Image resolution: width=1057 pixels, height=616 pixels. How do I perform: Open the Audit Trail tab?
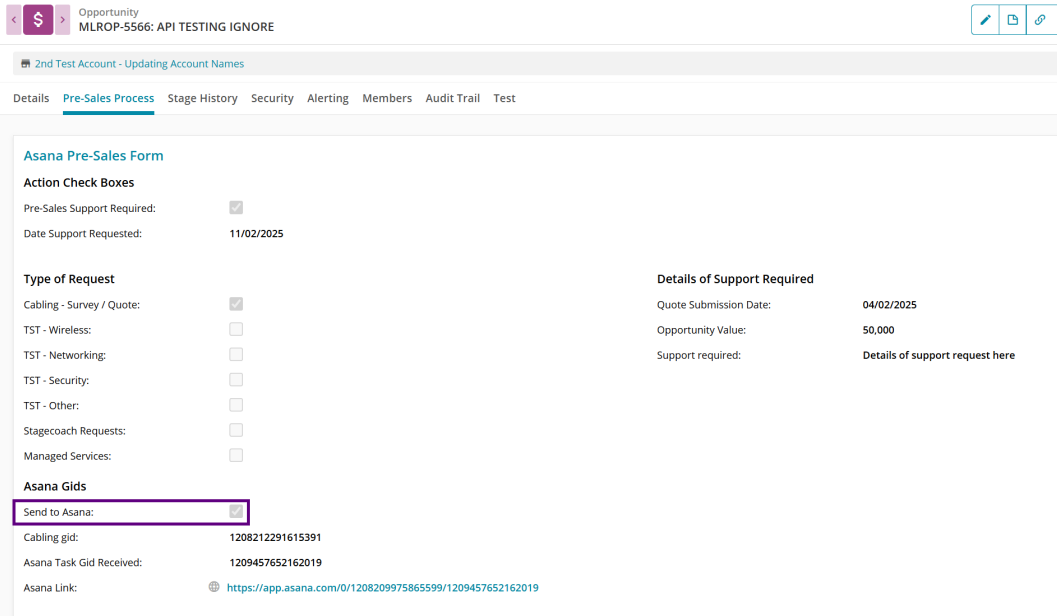[x=452, y=98]
